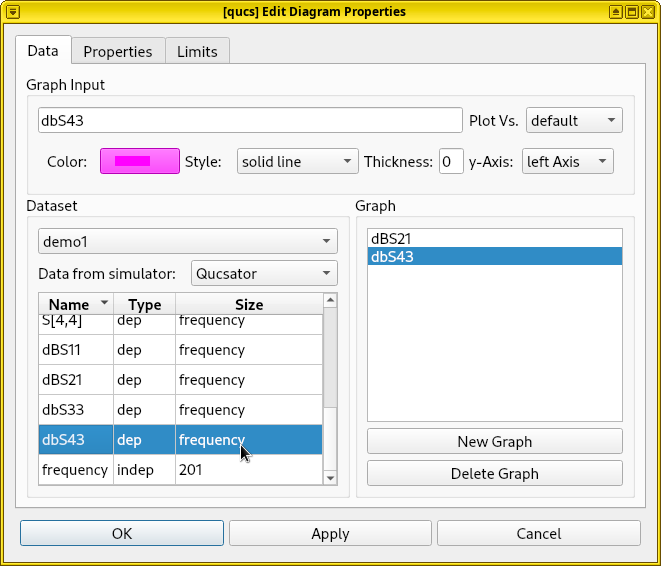Open the window menu icon in title bar
This screenshot has height=566, width=661.
pos(13,12)
